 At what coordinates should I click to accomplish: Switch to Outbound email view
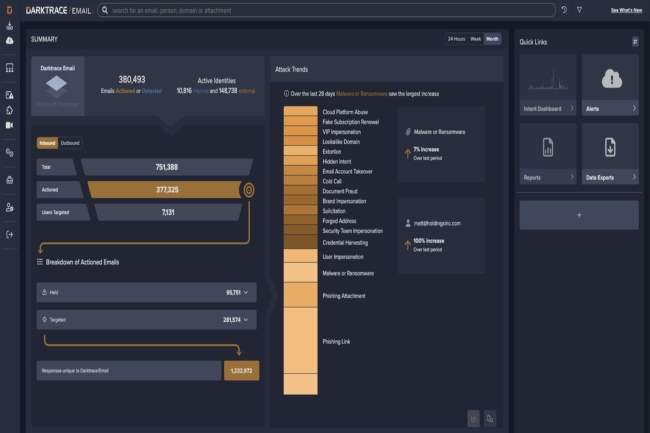pyautogui.click(x=70, y=143)
